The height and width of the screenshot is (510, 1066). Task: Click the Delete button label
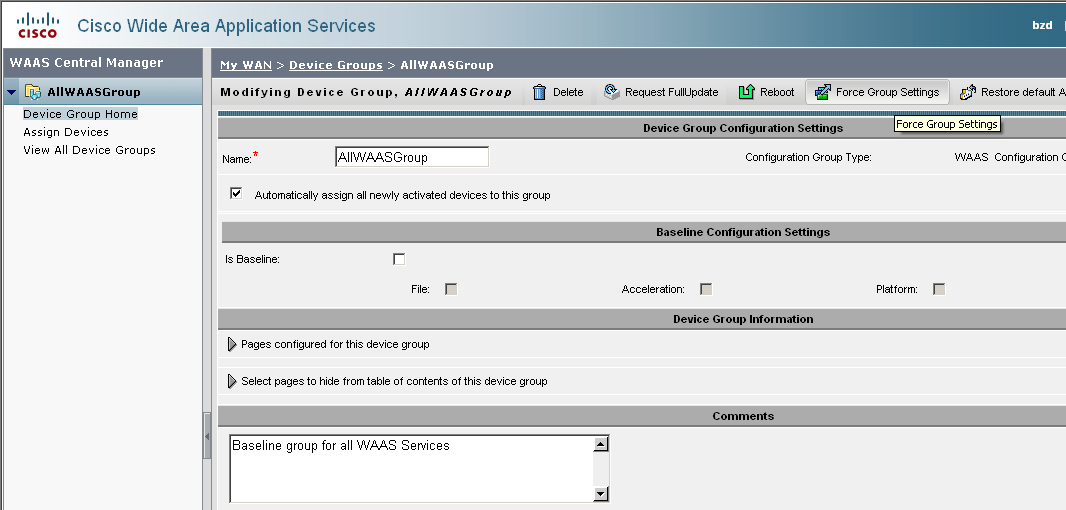pyautogui.click(x=568, y=92)
